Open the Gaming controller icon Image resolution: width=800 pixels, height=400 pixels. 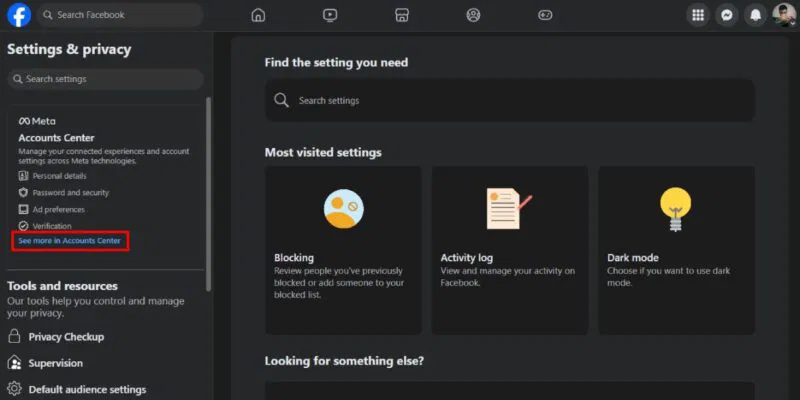click(x=545, y=15)
